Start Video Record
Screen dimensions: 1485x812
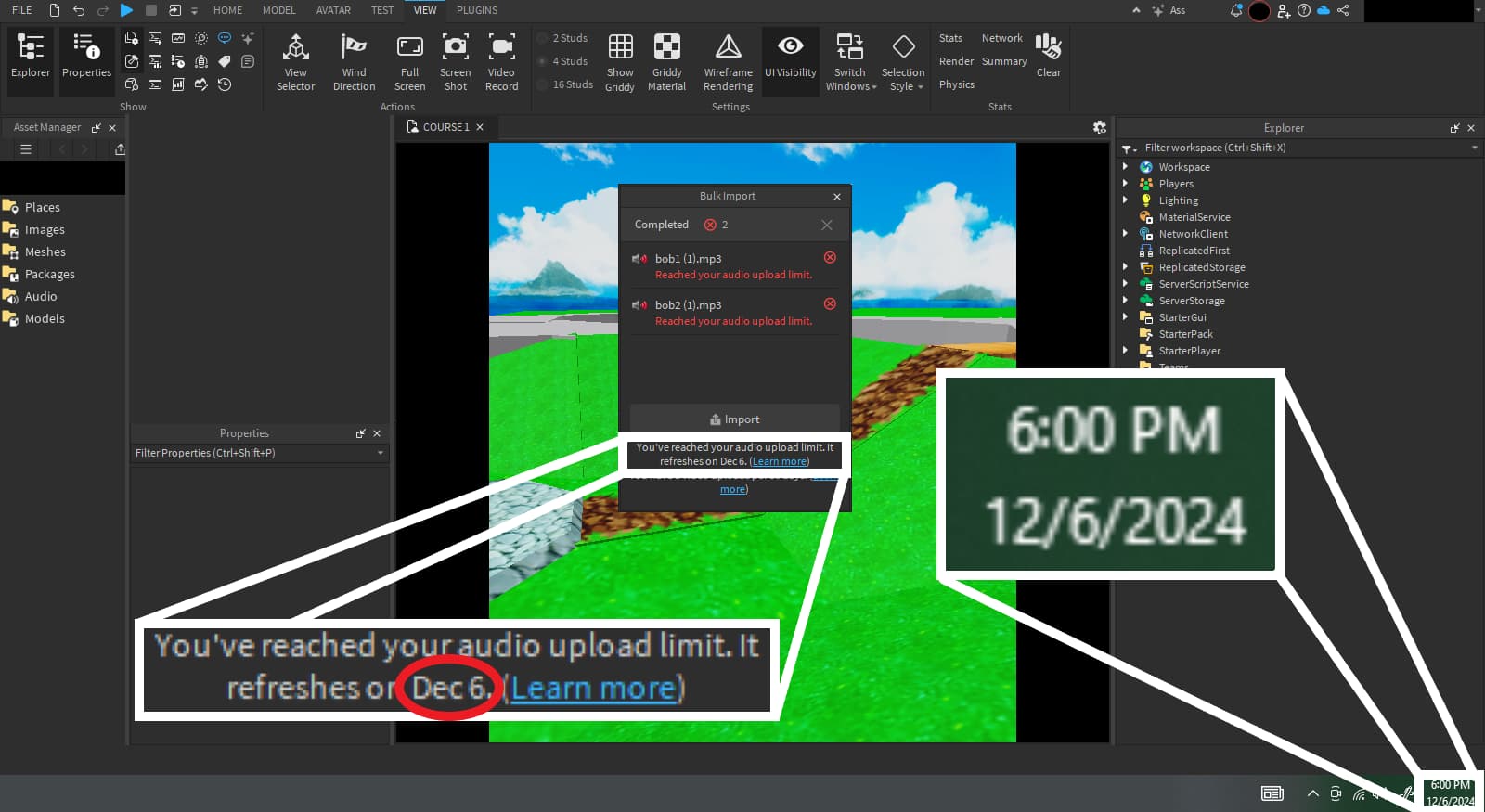501,62
